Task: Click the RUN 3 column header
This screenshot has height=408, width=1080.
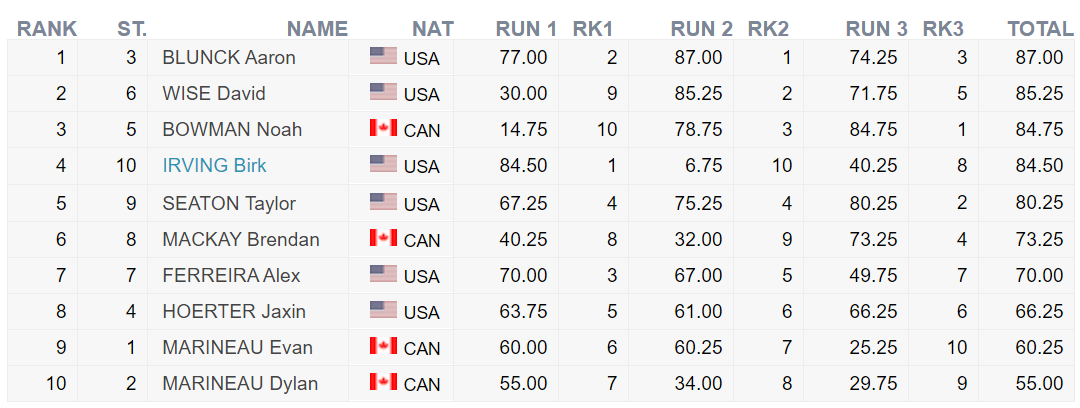Action: [876, 29]
